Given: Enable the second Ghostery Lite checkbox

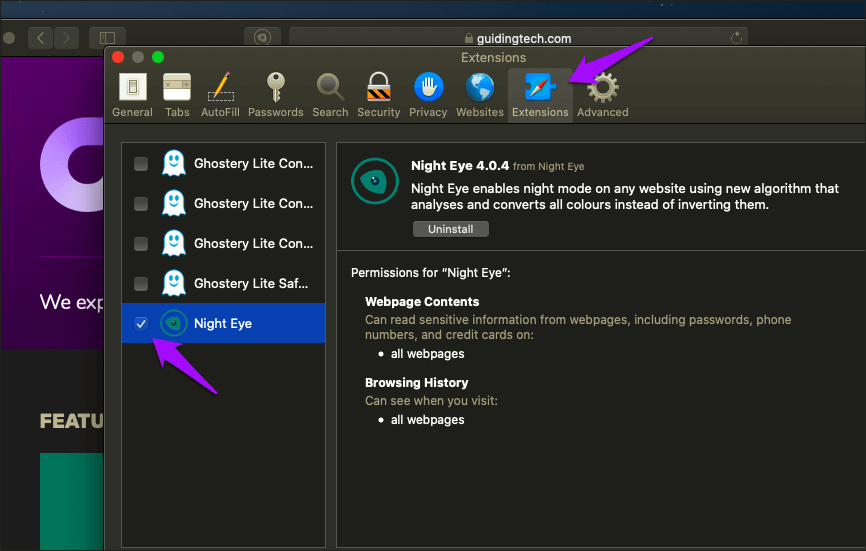Looking at the screenshot, I should [141, 204].
